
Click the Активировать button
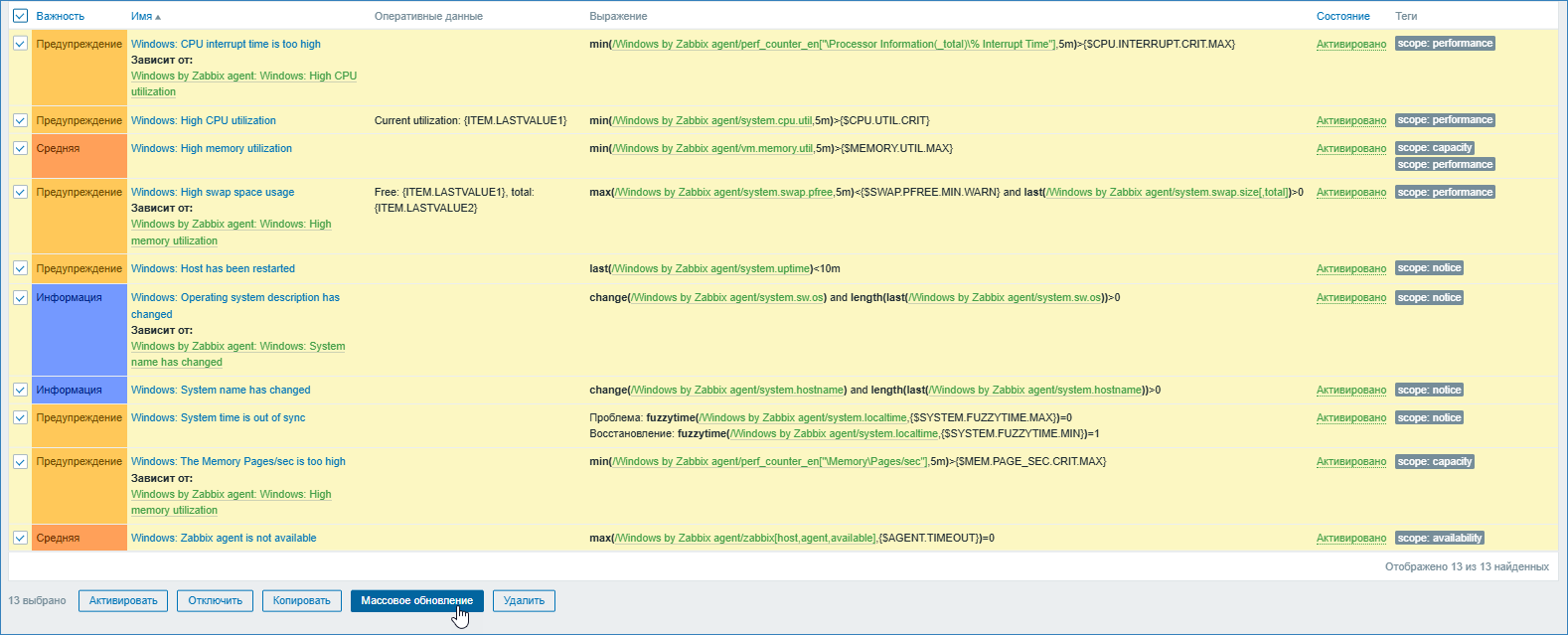click(x=123, y=600)
